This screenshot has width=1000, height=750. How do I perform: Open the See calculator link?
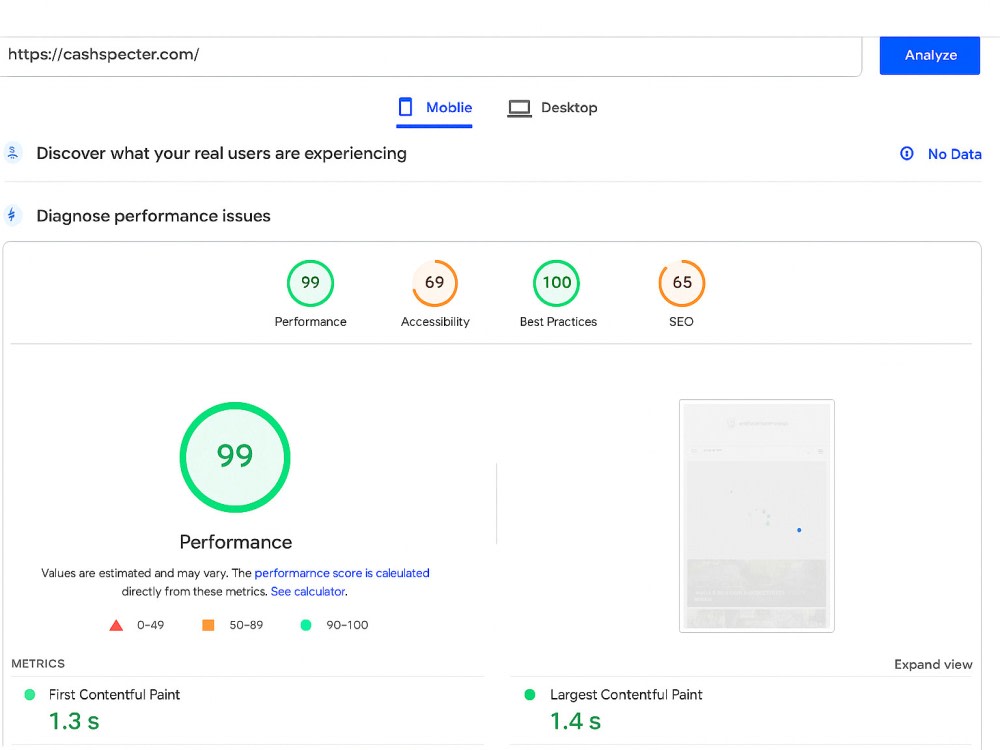pyautogui.click(x=308, y=591)
